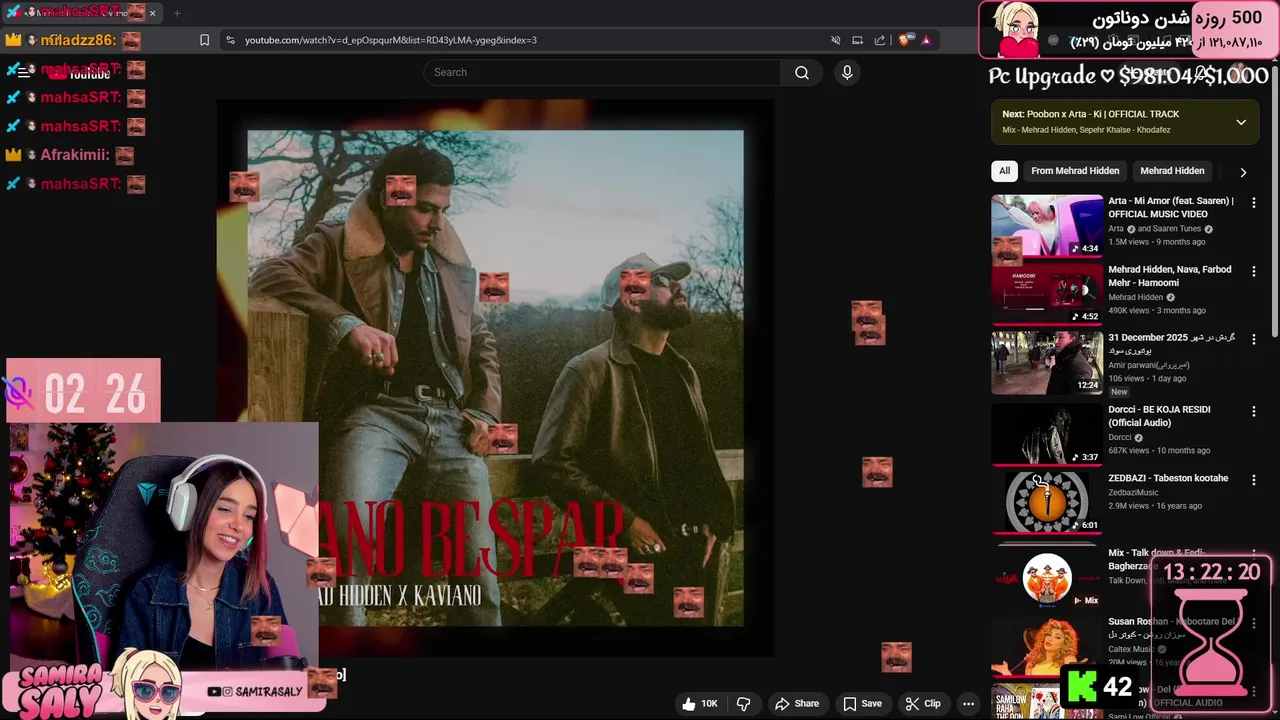Click the muted-autoplay icon in address bar
The height and width of the screenshot is (720, 1280).
point(835,40)
